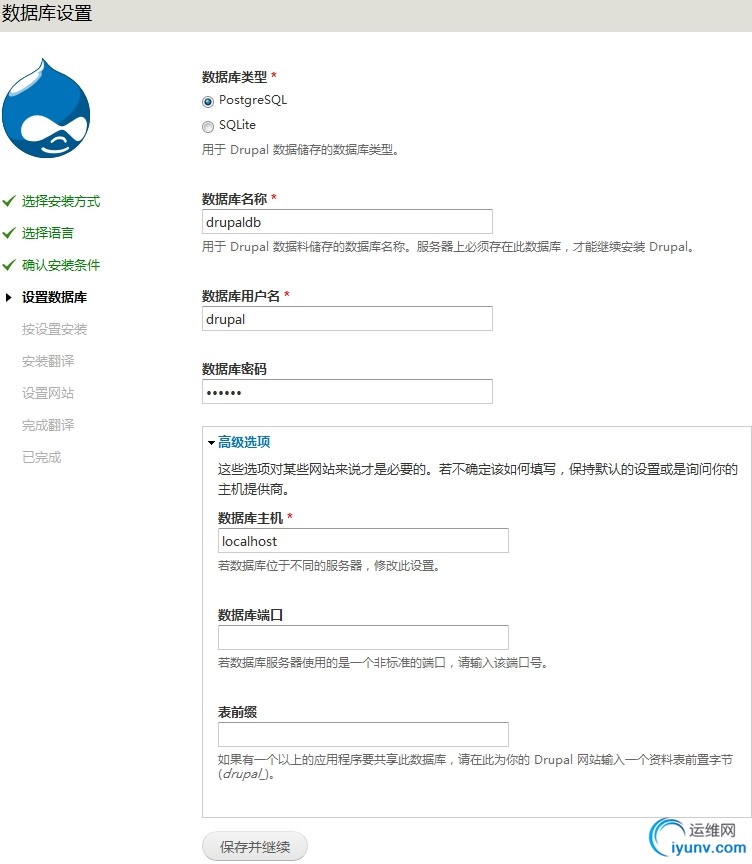Click the database name field containing drupaldb
The height and width of the screenshot is (864, 752).
coord(347,222)
